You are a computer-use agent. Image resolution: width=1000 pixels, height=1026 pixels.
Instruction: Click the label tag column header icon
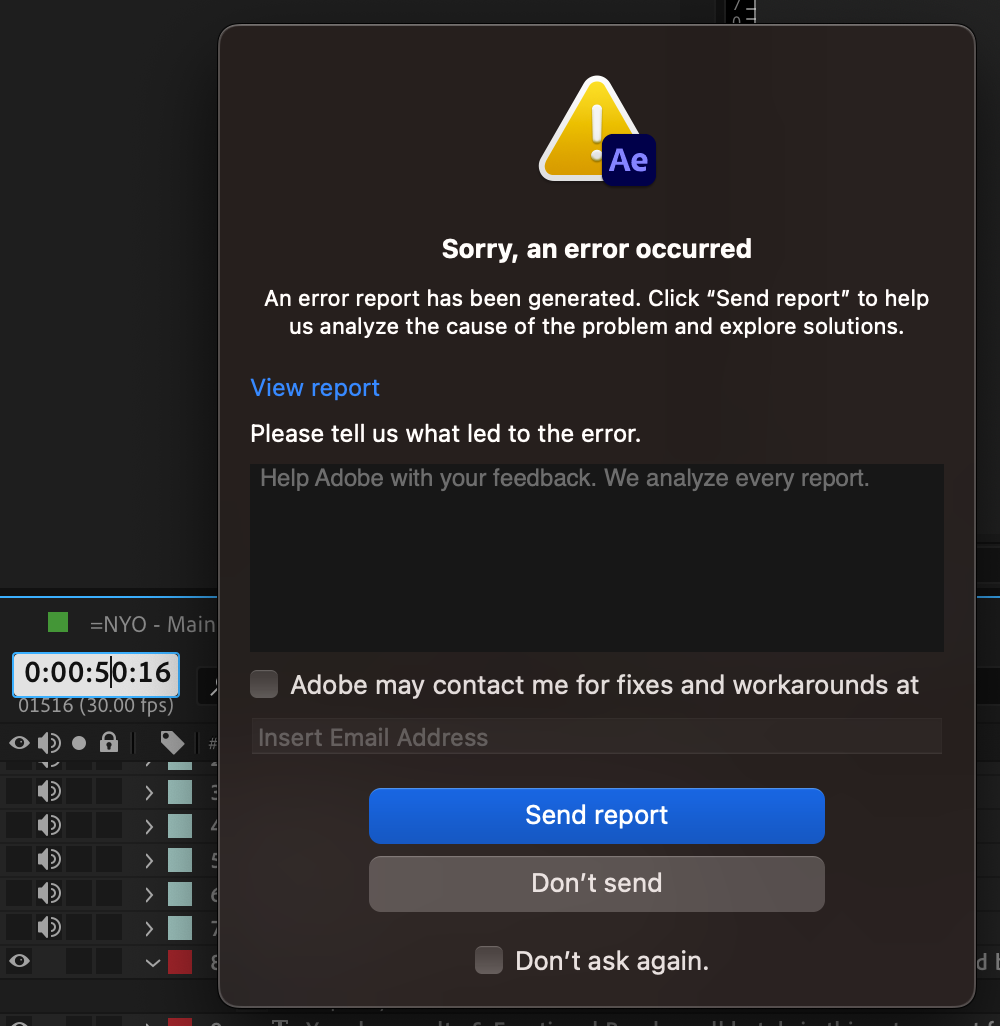pyautogui.click(x=170, y=742)
